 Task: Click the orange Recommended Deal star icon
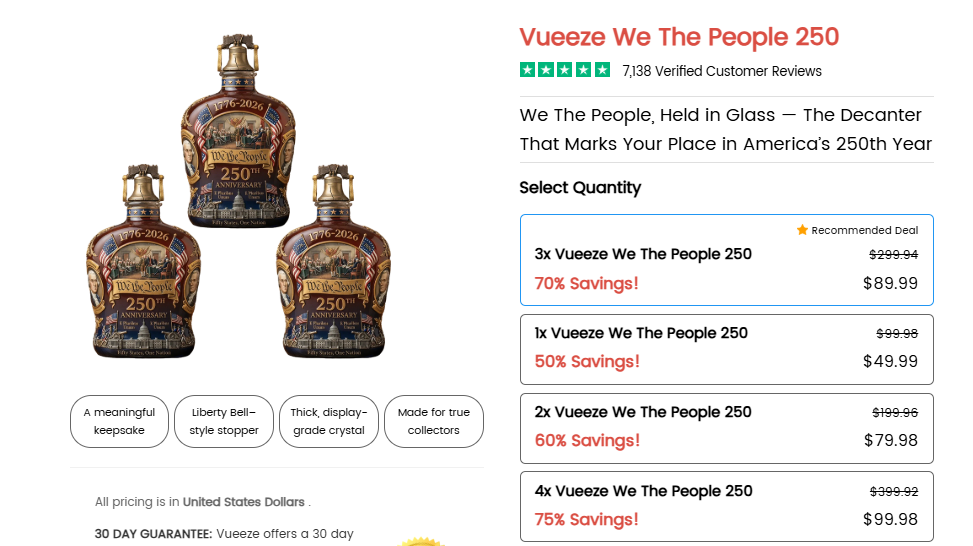(802, 230)
